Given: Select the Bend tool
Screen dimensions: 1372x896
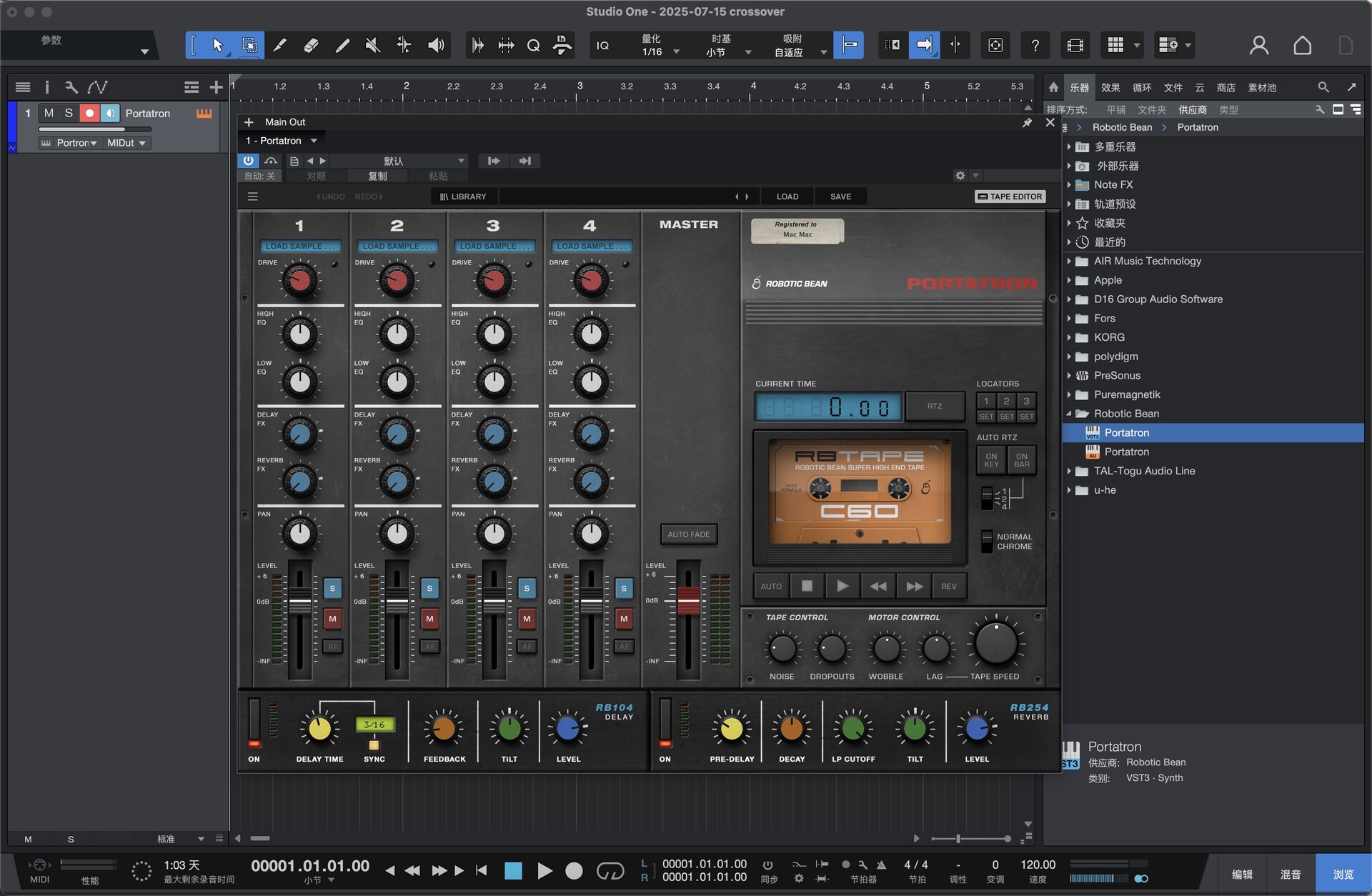Looking at the screenshot, I should point(404,46).
